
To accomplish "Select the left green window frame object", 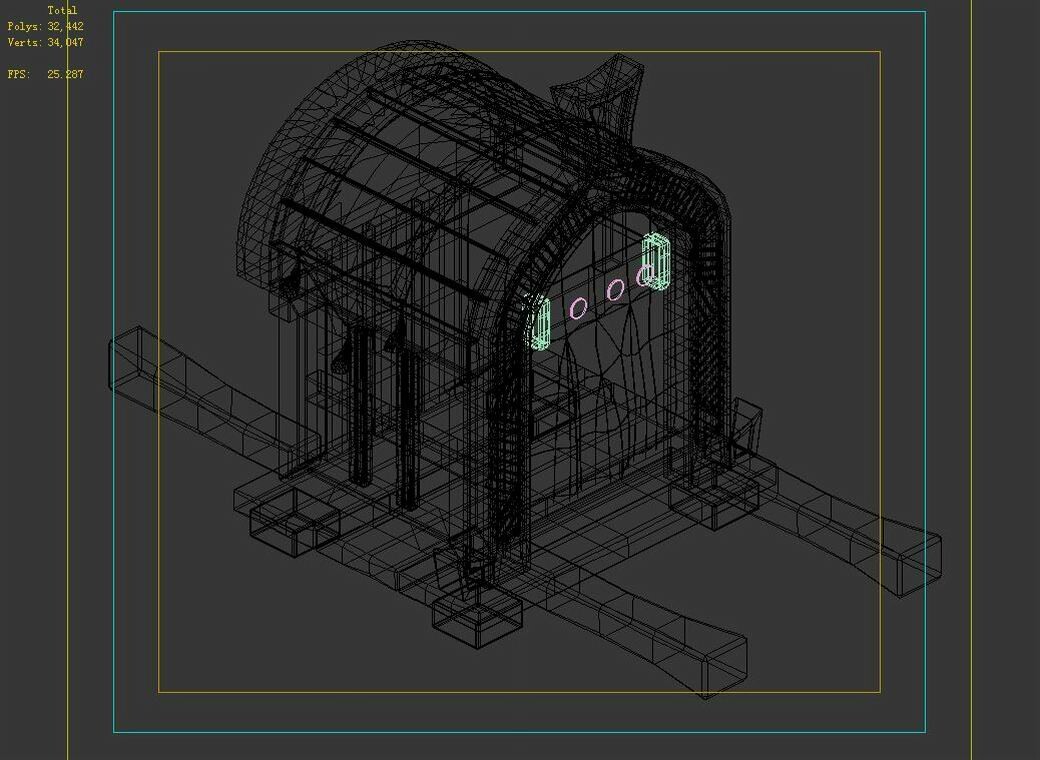I will 539,323.
